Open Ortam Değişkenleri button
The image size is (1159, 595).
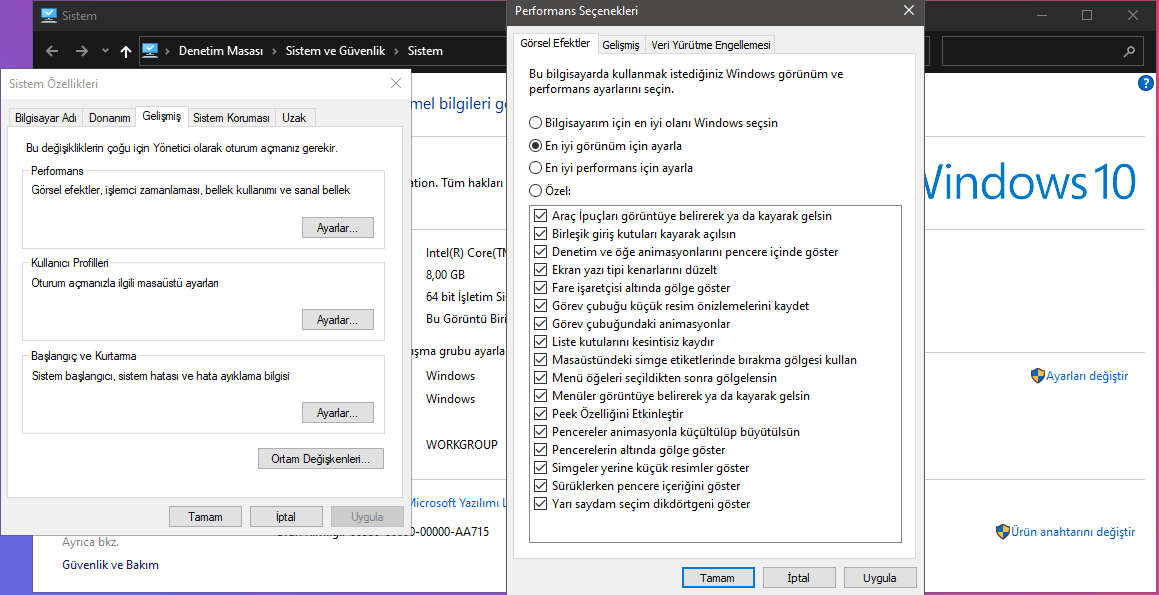(322, 458)
